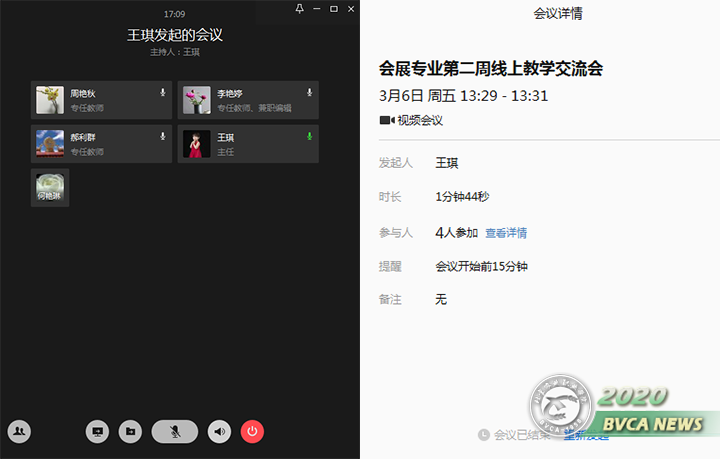The image size is (720, 459).
Task: Click 王琪's green microphone icon
Action: [309, 136]
